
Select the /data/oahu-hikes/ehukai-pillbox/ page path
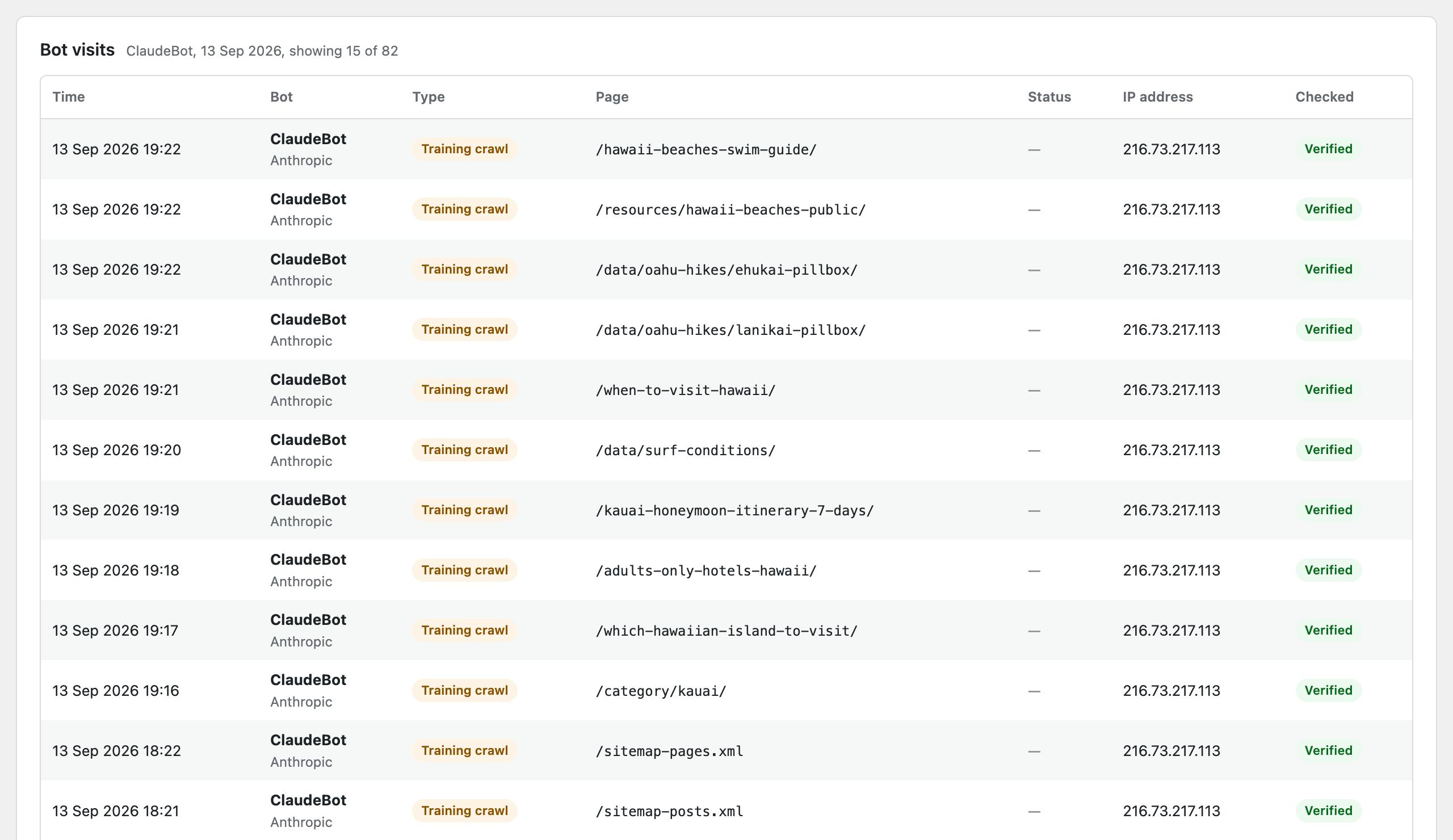pyautogui.click(x=726, y=270)
